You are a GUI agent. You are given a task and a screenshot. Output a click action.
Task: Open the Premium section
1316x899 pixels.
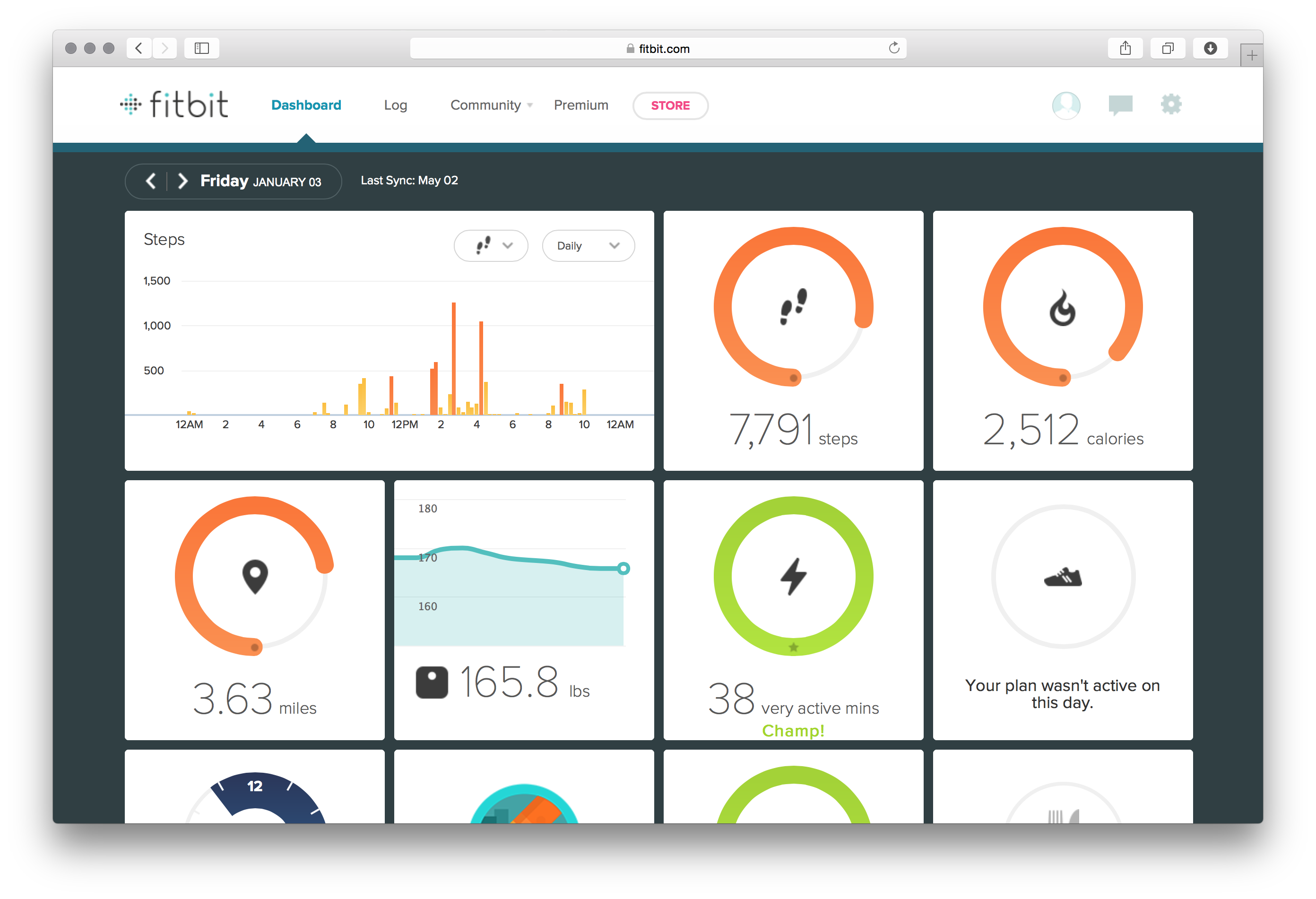[x=581, y=105]
